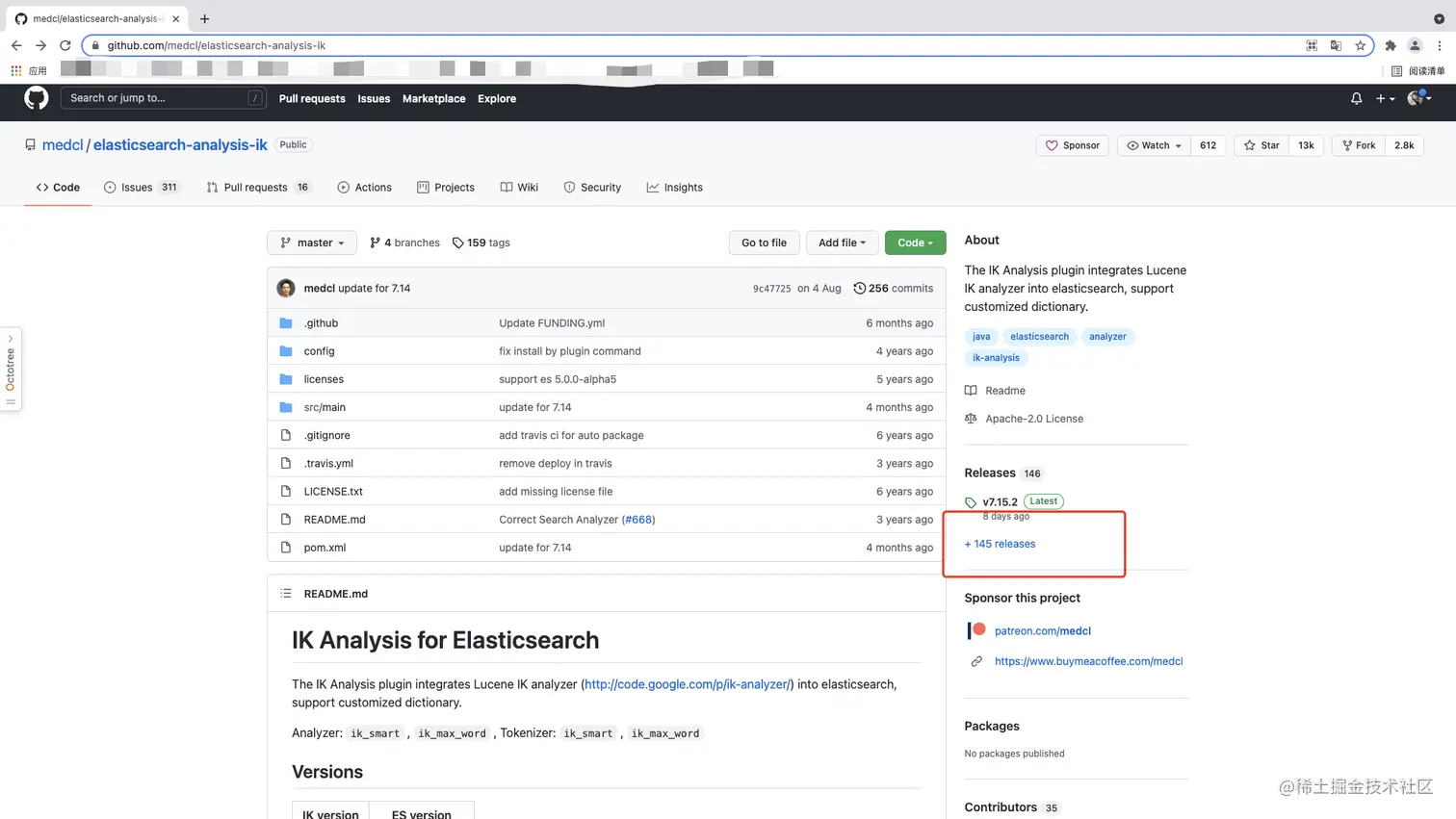The width and height of the screenshot is (1456, 819).
Task: Open the Add file dropdown
Action: pyautogui.click(x=842, y=243)
